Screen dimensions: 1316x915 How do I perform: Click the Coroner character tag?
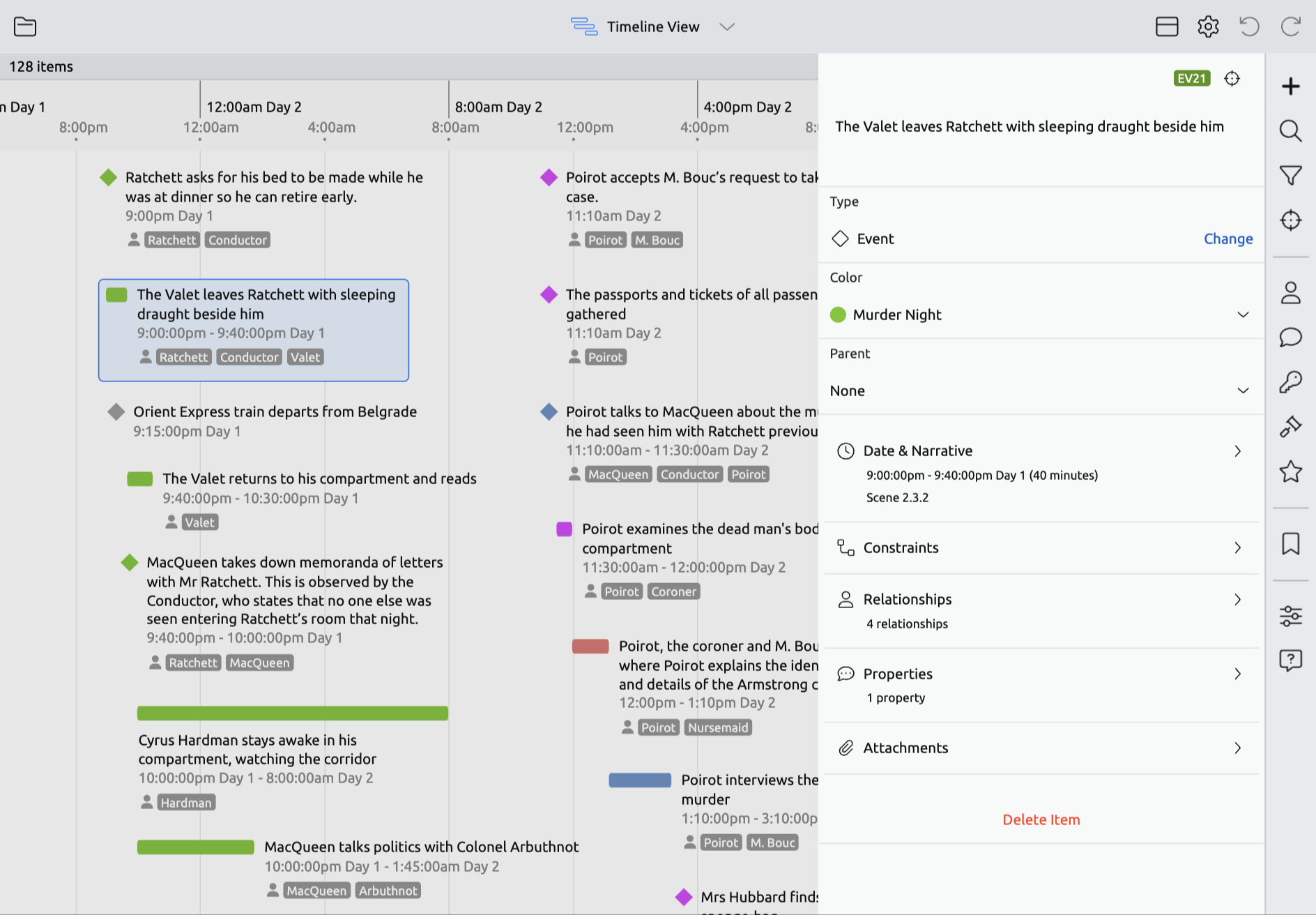coord(673,591)
